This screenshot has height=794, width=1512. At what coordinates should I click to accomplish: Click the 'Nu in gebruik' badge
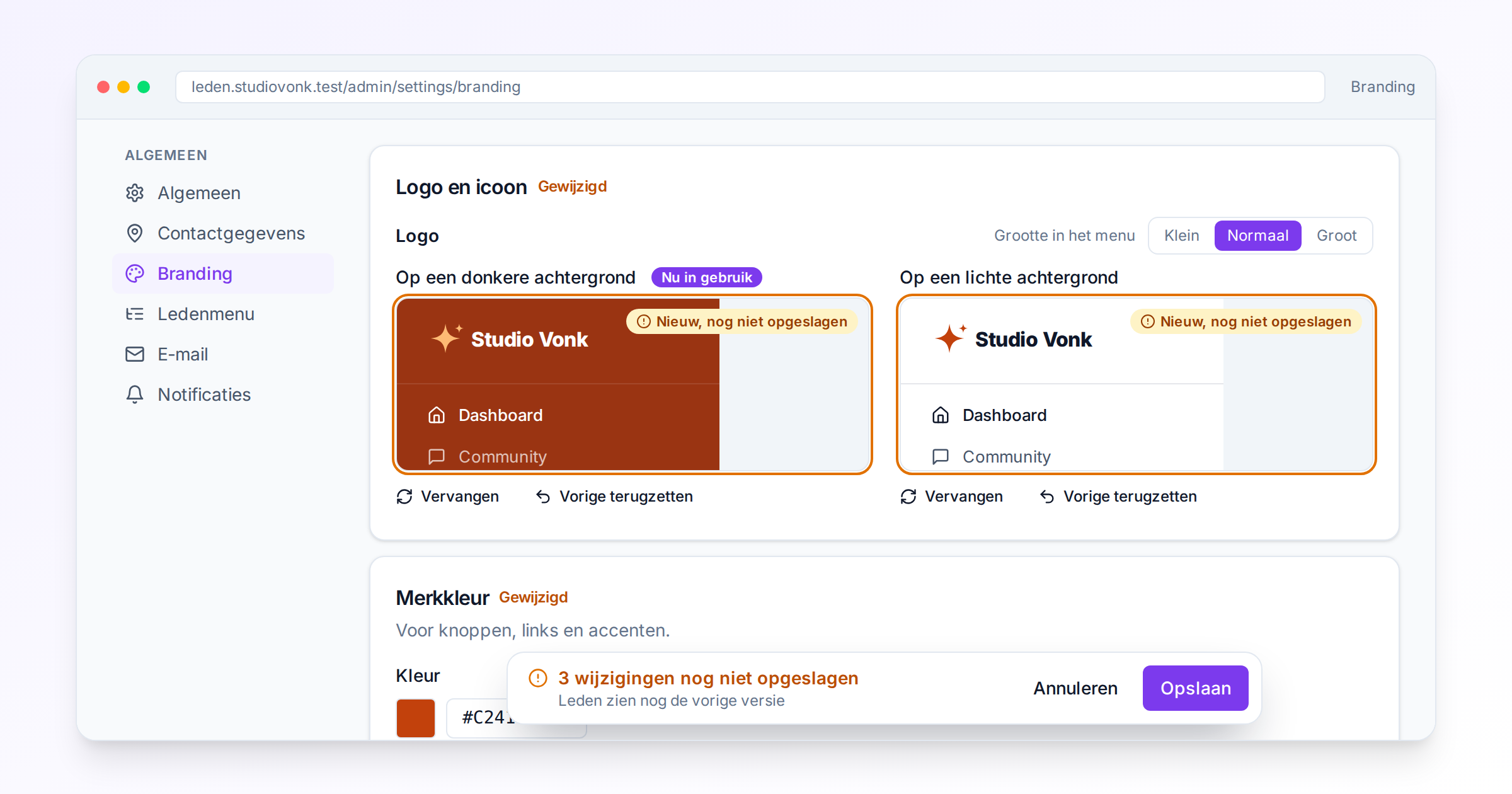[707, 277]
